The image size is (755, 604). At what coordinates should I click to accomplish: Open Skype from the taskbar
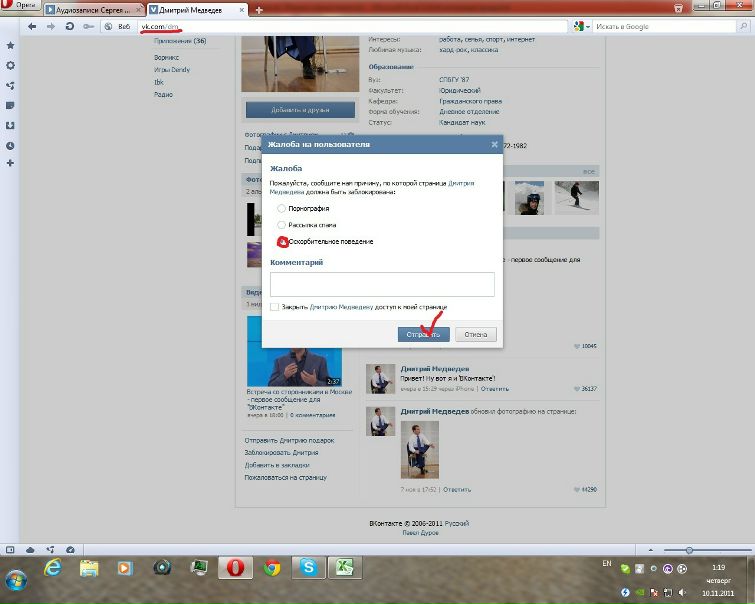coord(309,568)
